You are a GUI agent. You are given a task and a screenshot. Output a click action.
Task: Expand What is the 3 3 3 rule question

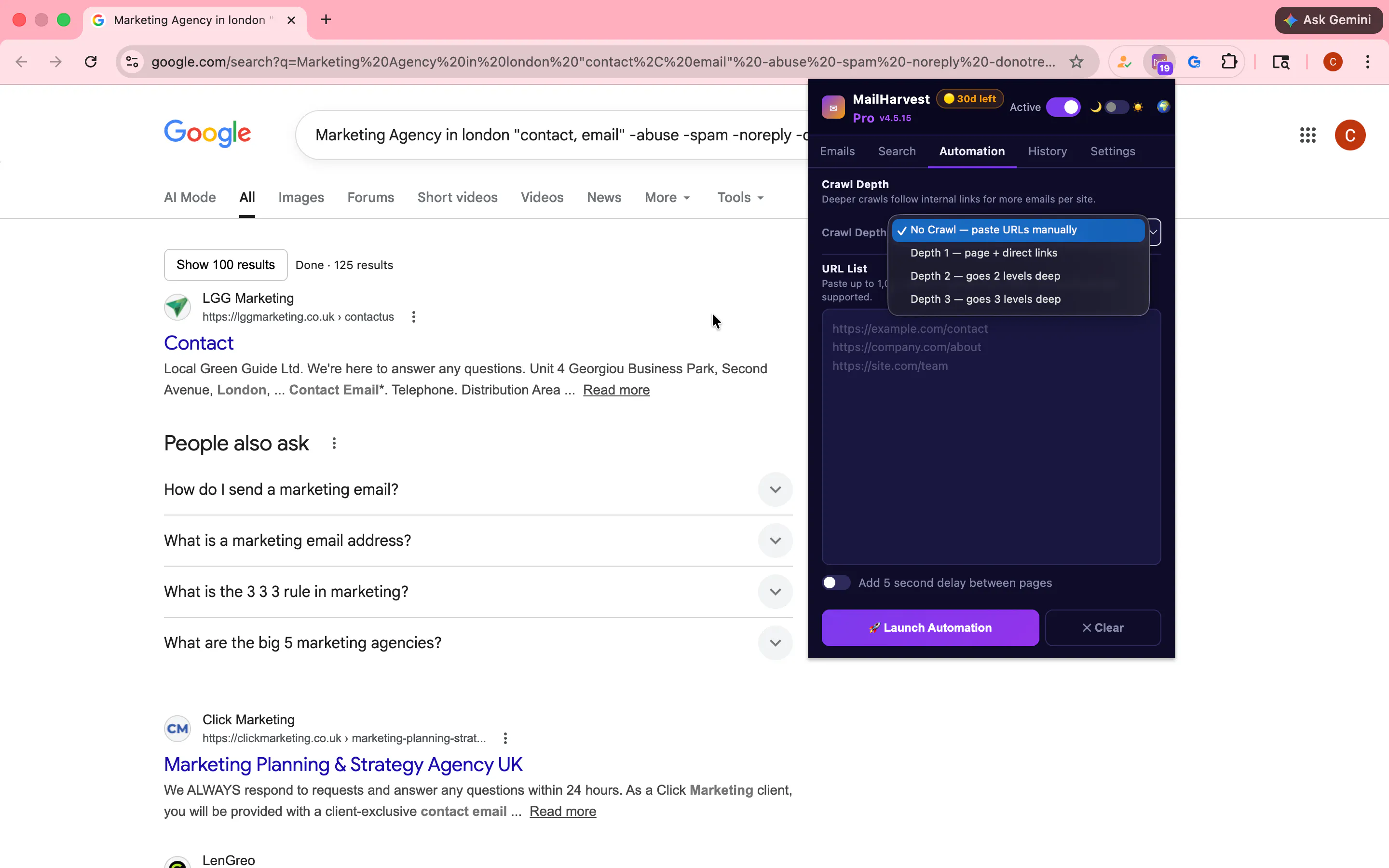(x=775, y=592)
